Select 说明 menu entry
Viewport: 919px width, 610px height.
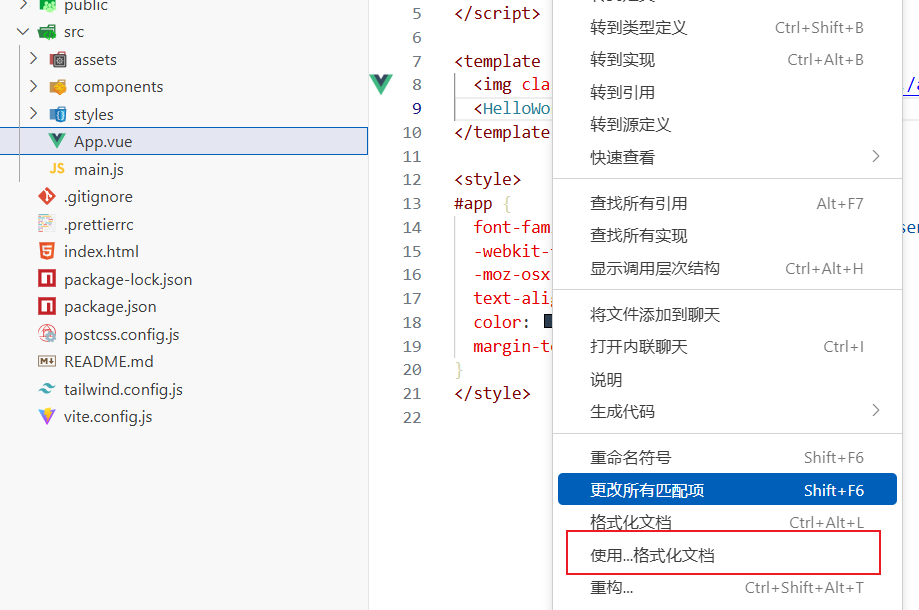pyautogui.click(x=727, y=380)
